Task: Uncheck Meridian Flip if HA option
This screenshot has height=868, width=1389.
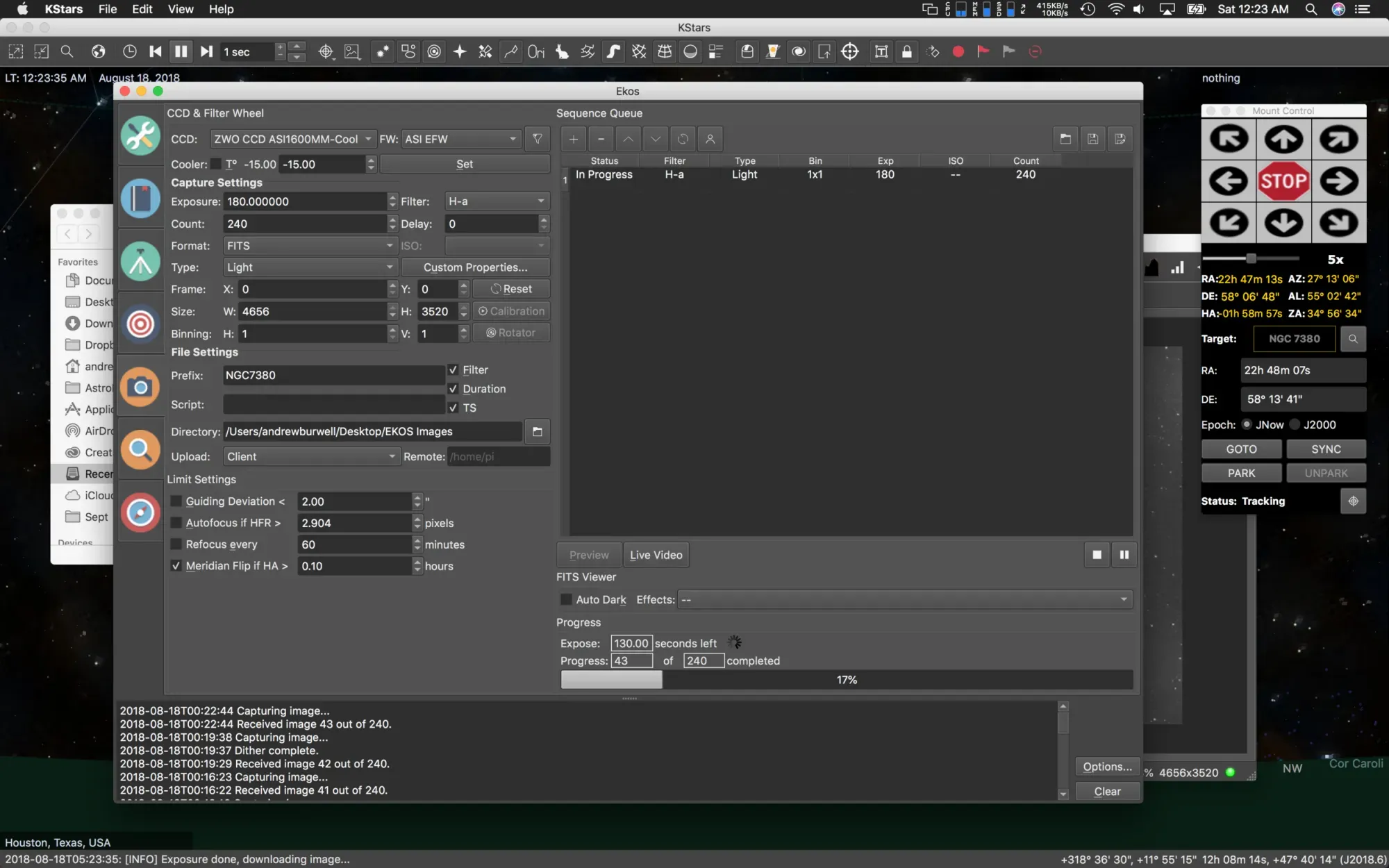Action: coord(176,566)
